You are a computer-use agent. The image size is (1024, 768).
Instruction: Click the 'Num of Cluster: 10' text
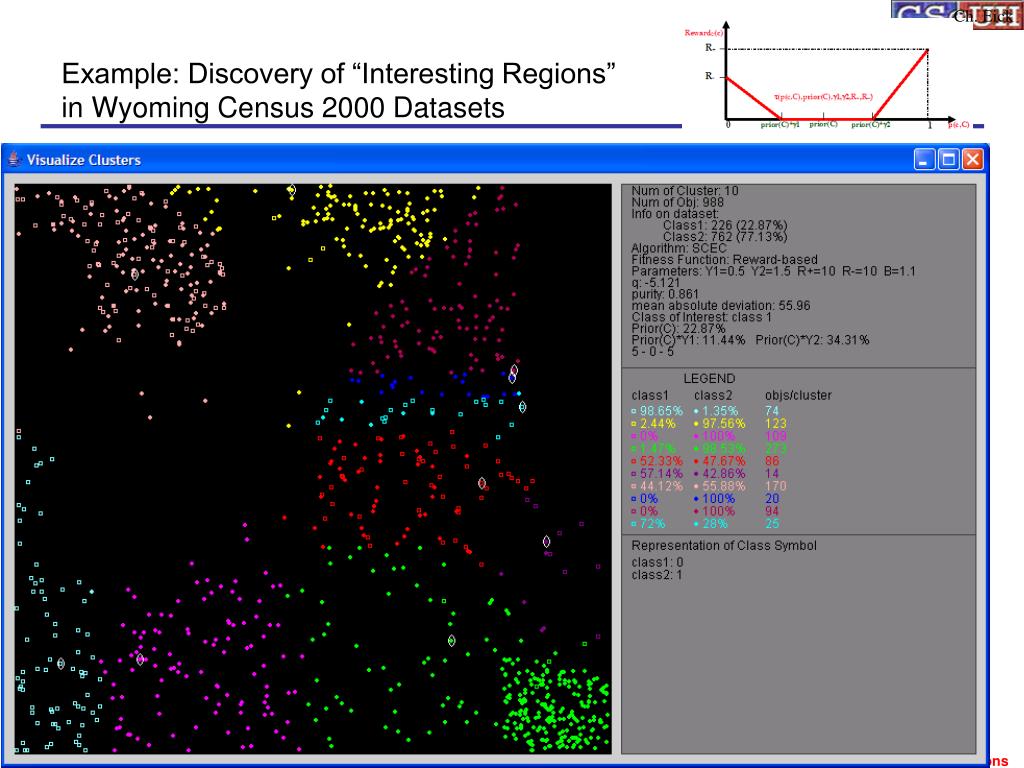pyautogui.click(x=685, y=191)
